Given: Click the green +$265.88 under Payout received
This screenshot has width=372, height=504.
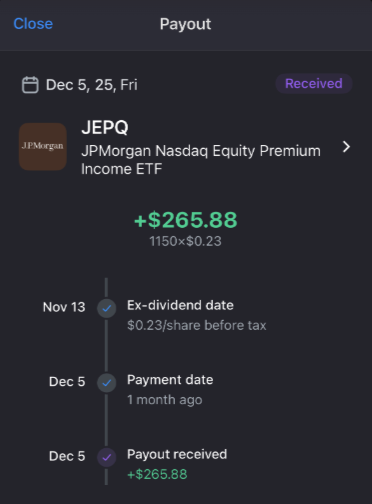Looking at the screenshot, I should [x=157, y=474].
